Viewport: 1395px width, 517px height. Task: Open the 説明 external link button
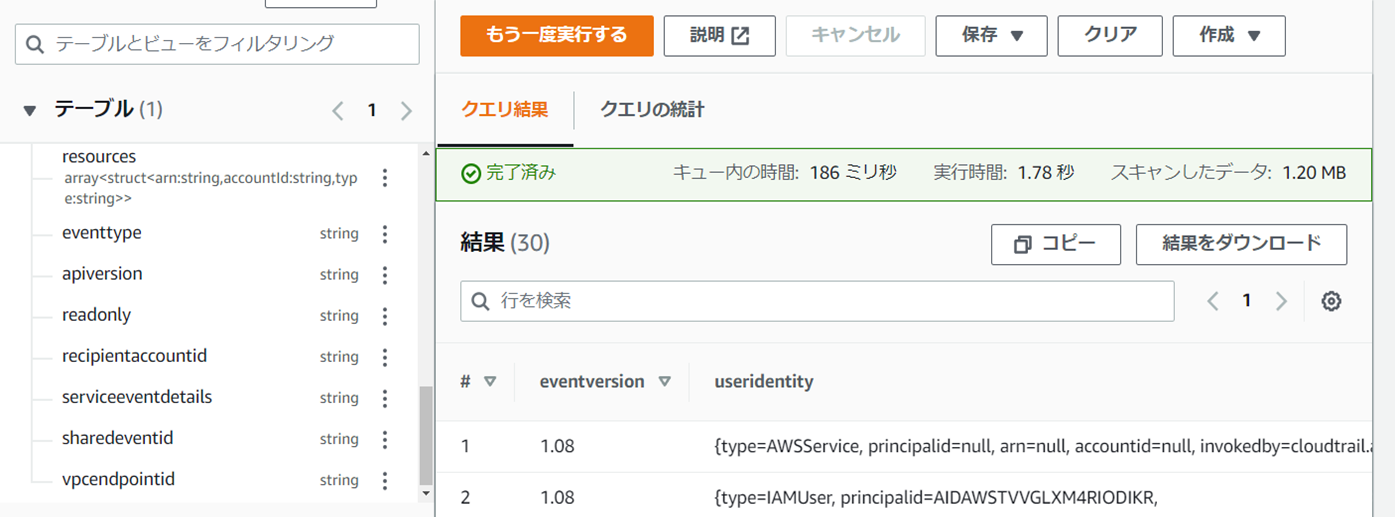pos(719,36)
